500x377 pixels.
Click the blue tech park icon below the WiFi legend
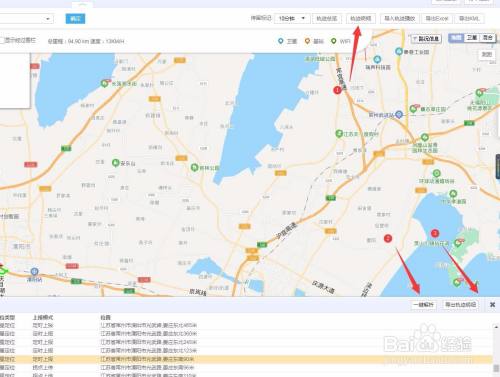[377, 60]
